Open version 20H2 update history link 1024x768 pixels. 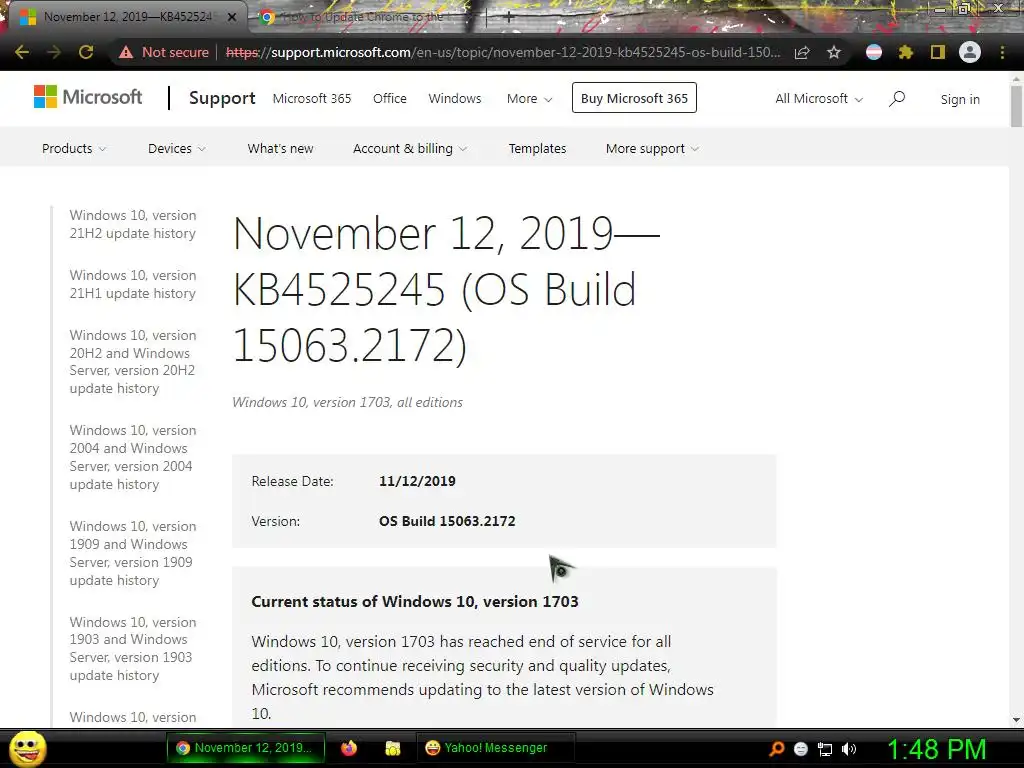133,362
